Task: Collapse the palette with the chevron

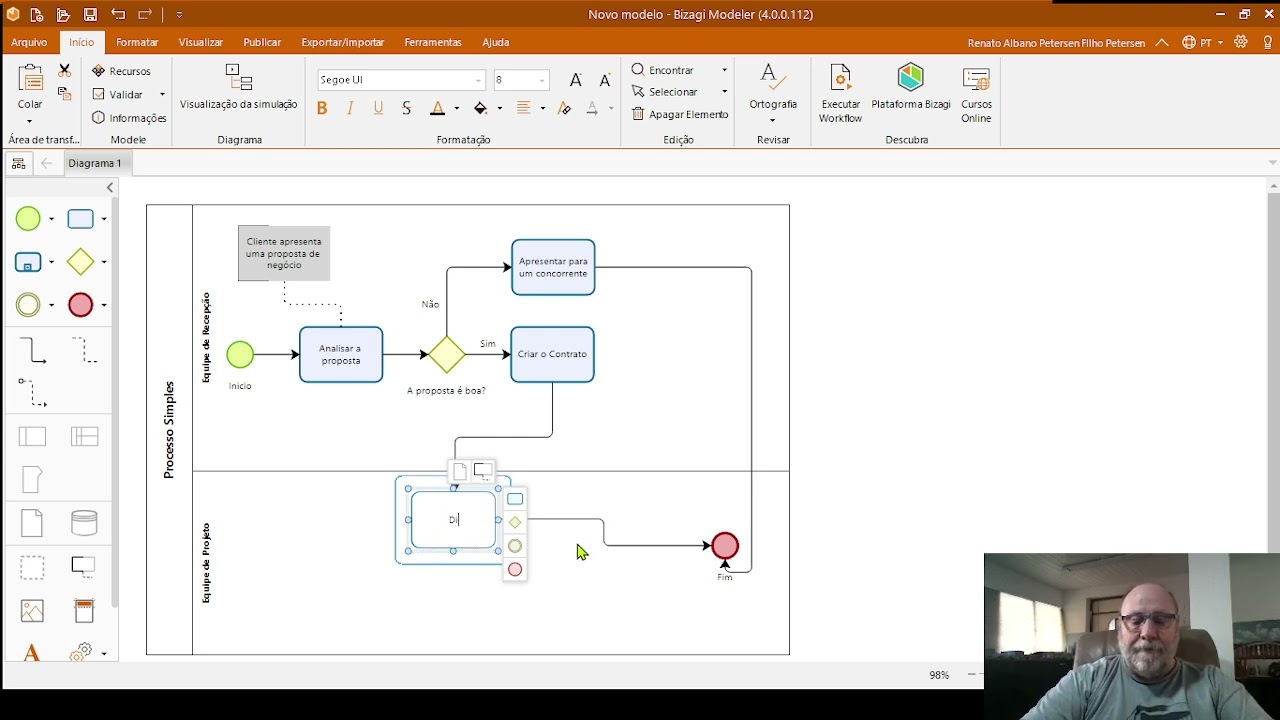Action: pyautogui.click(x=110, y=187)
